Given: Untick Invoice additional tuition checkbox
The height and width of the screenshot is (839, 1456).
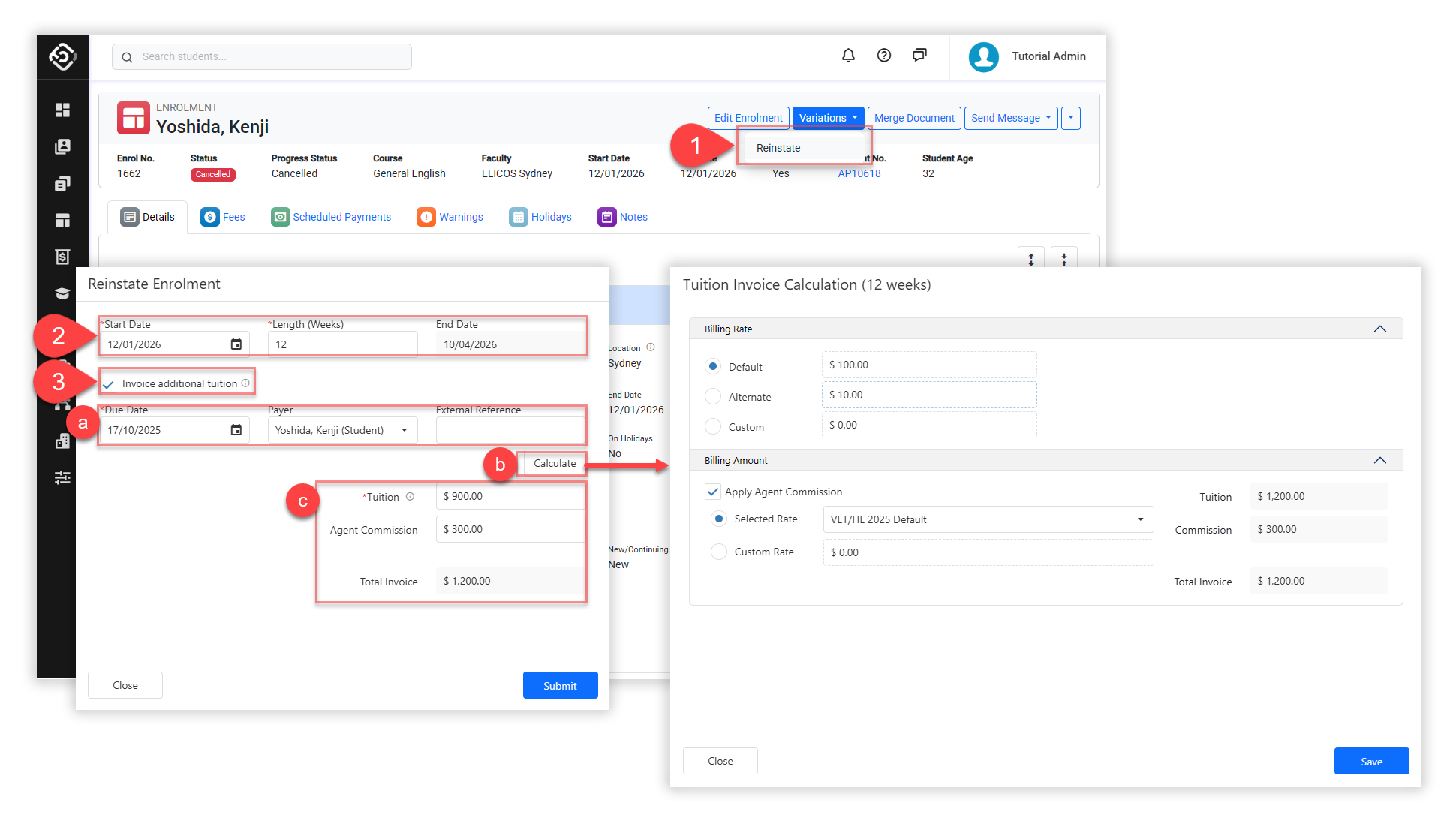Looking at the screenshot, I should pos(110,384).
